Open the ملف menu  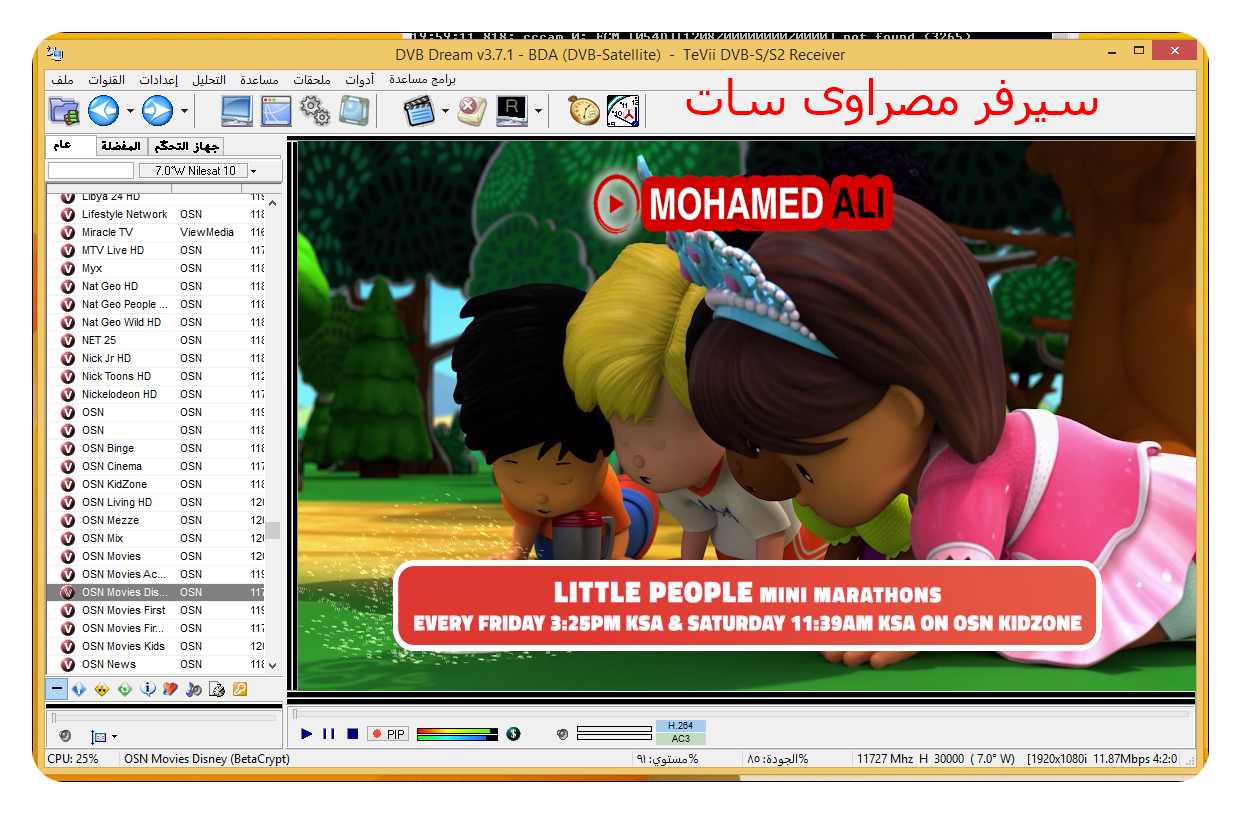(62, 79)
